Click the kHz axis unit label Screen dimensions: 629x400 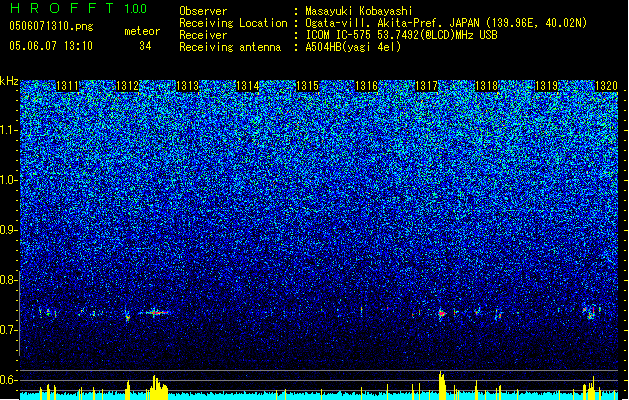coord(9,81)
